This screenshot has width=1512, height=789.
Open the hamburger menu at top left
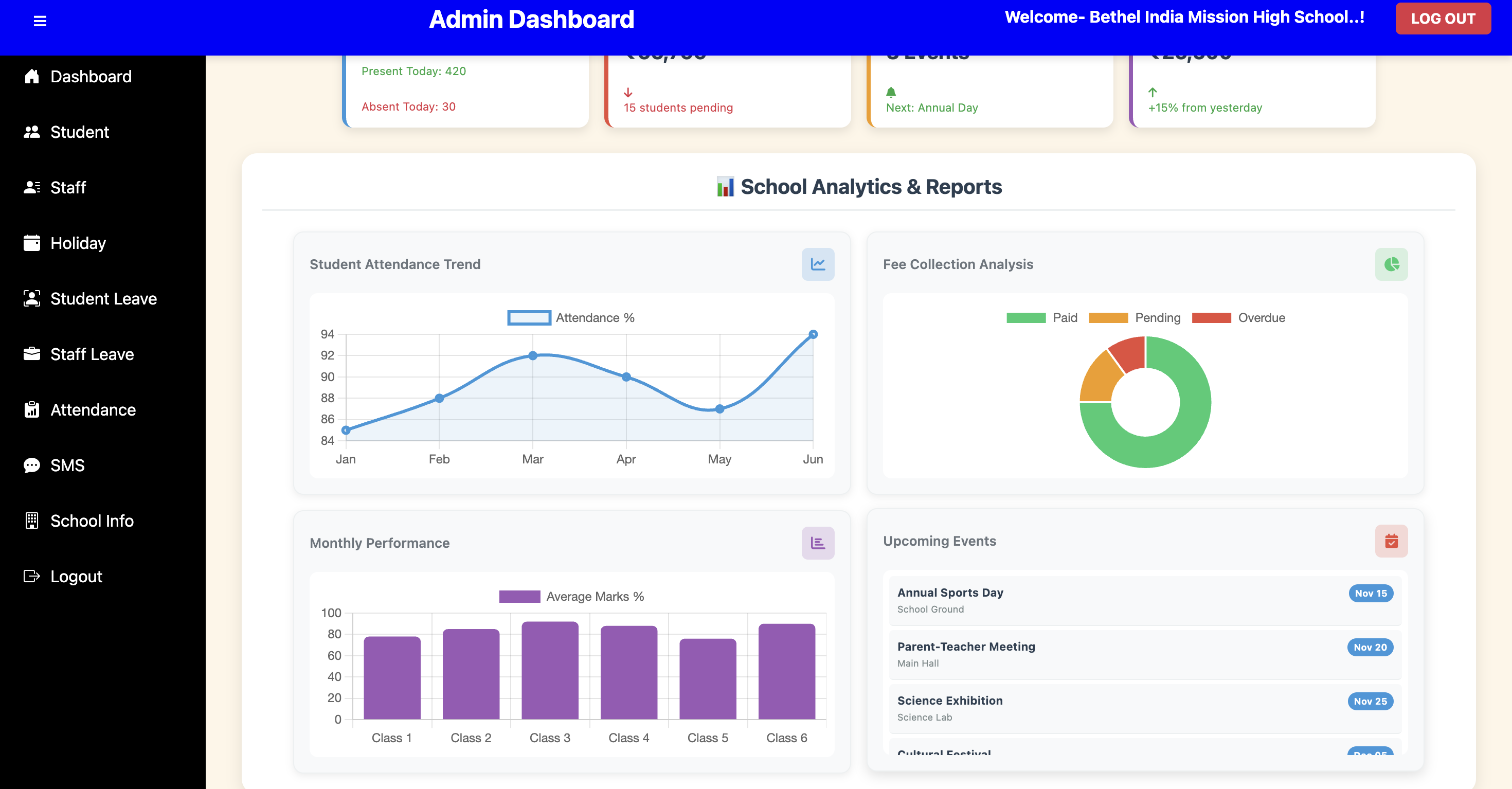(41, 20)
